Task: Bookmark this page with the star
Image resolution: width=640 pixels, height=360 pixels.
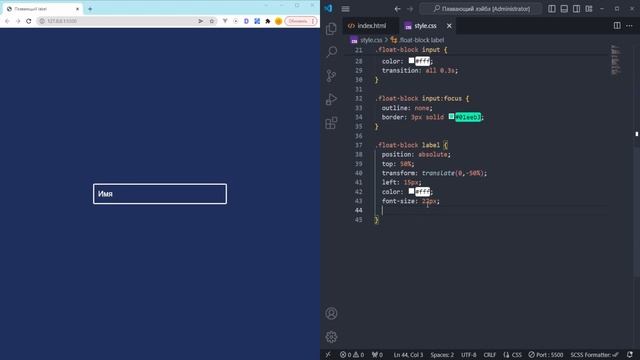Action: pyautogui.click(x=212, y=21)
